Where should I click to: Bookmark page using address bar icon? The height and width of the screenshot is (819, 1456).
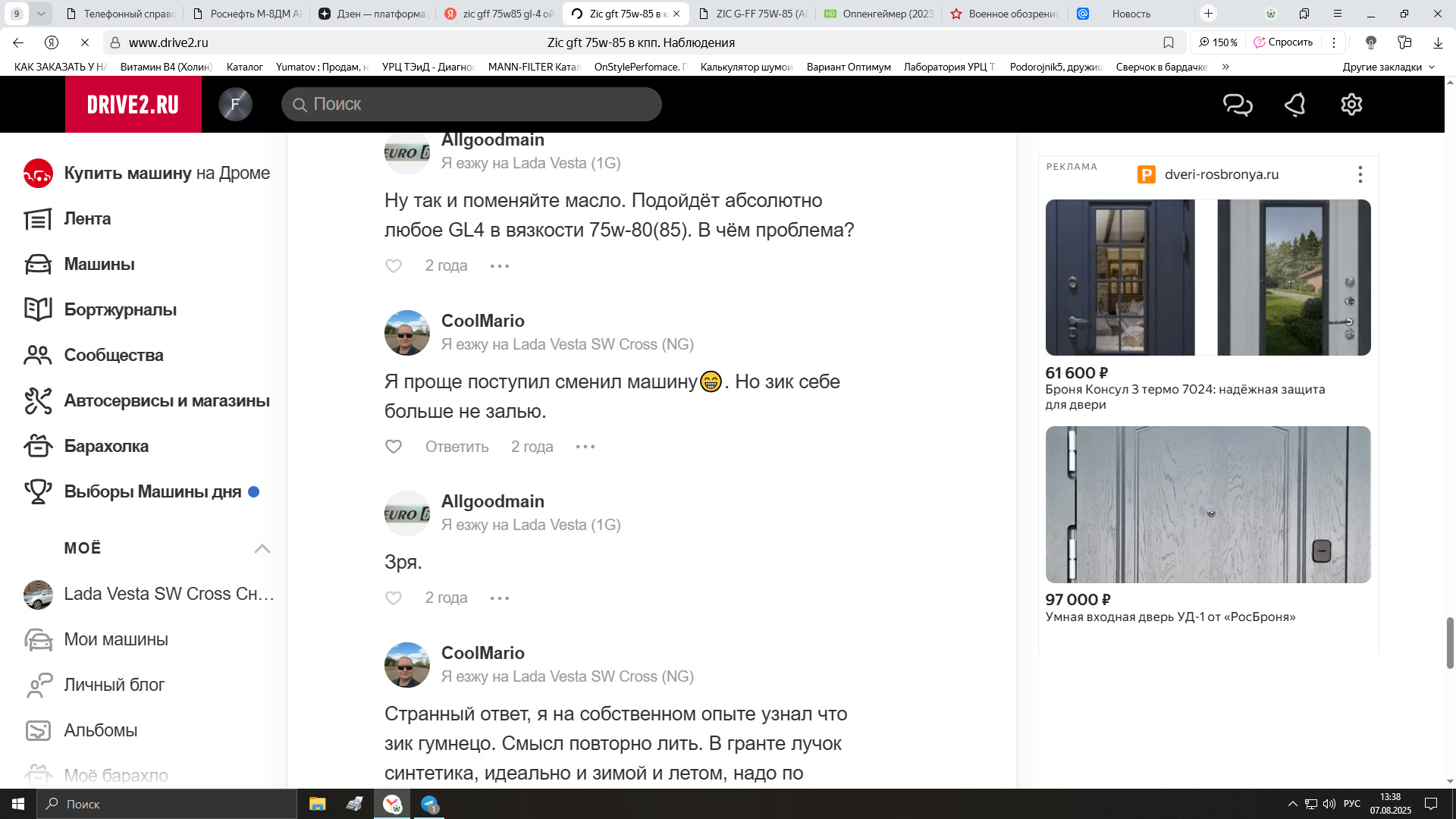(x=1169, y=42)
